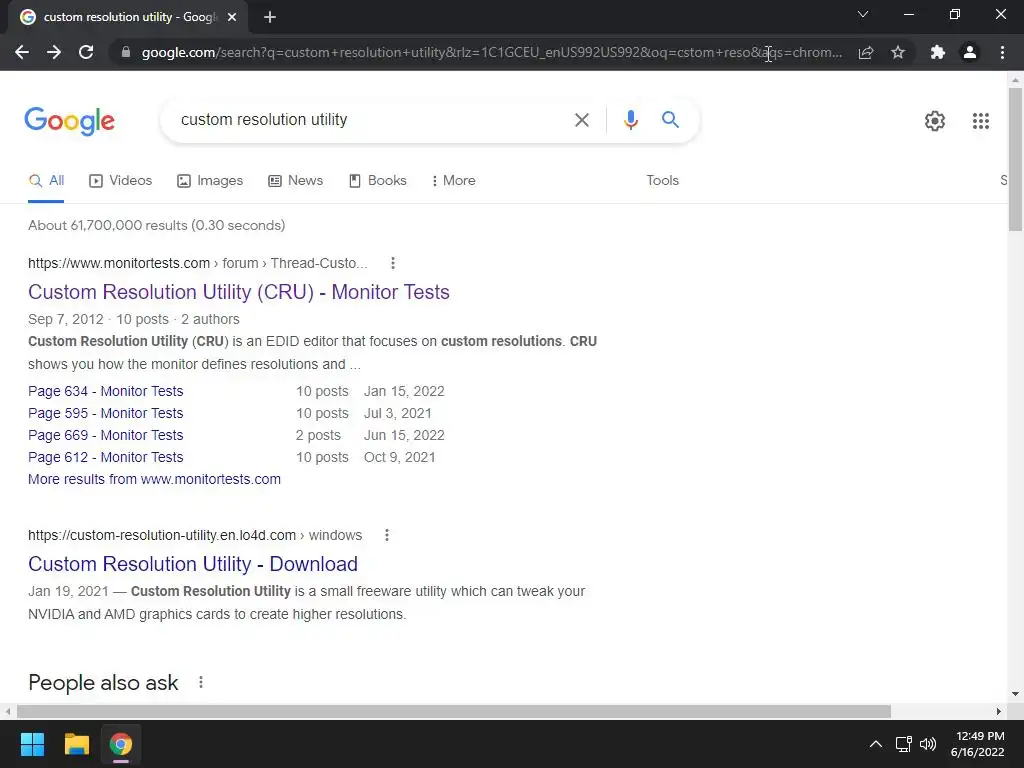Open Page 634 - Monitor Tests link
This screenshot has height=768, width=1024.
pos(106,391)
